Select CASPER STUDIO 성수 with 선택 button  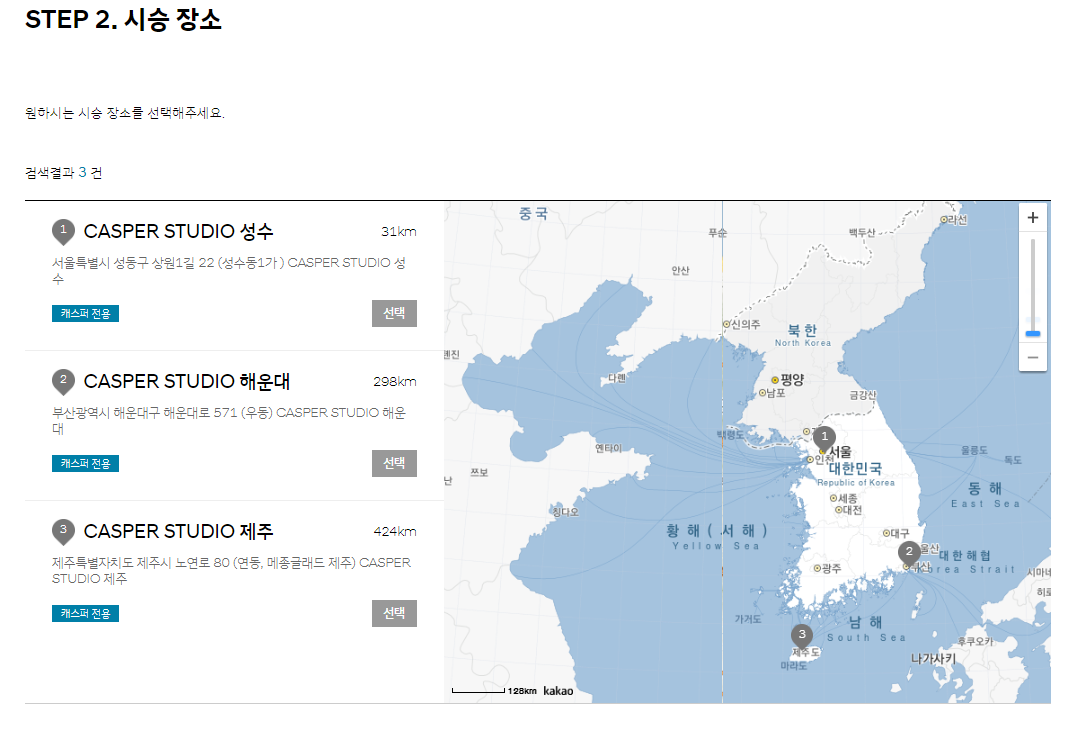[394, 313]
